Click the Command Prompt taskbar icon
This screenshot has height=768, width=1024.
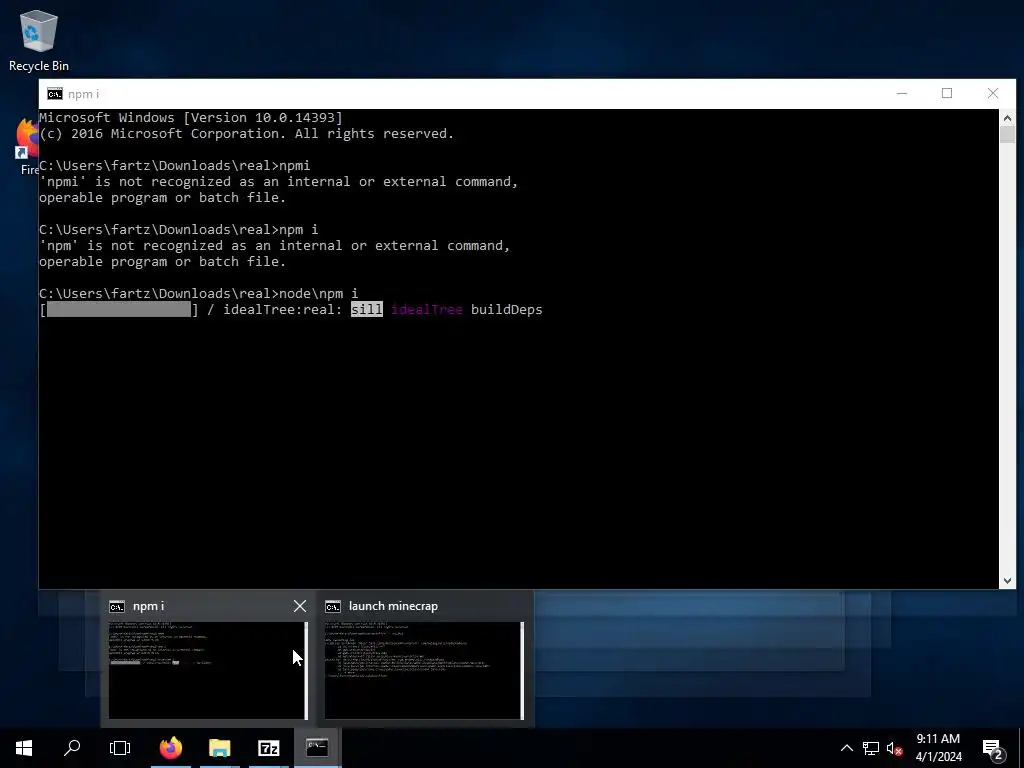tap(317, 748)
